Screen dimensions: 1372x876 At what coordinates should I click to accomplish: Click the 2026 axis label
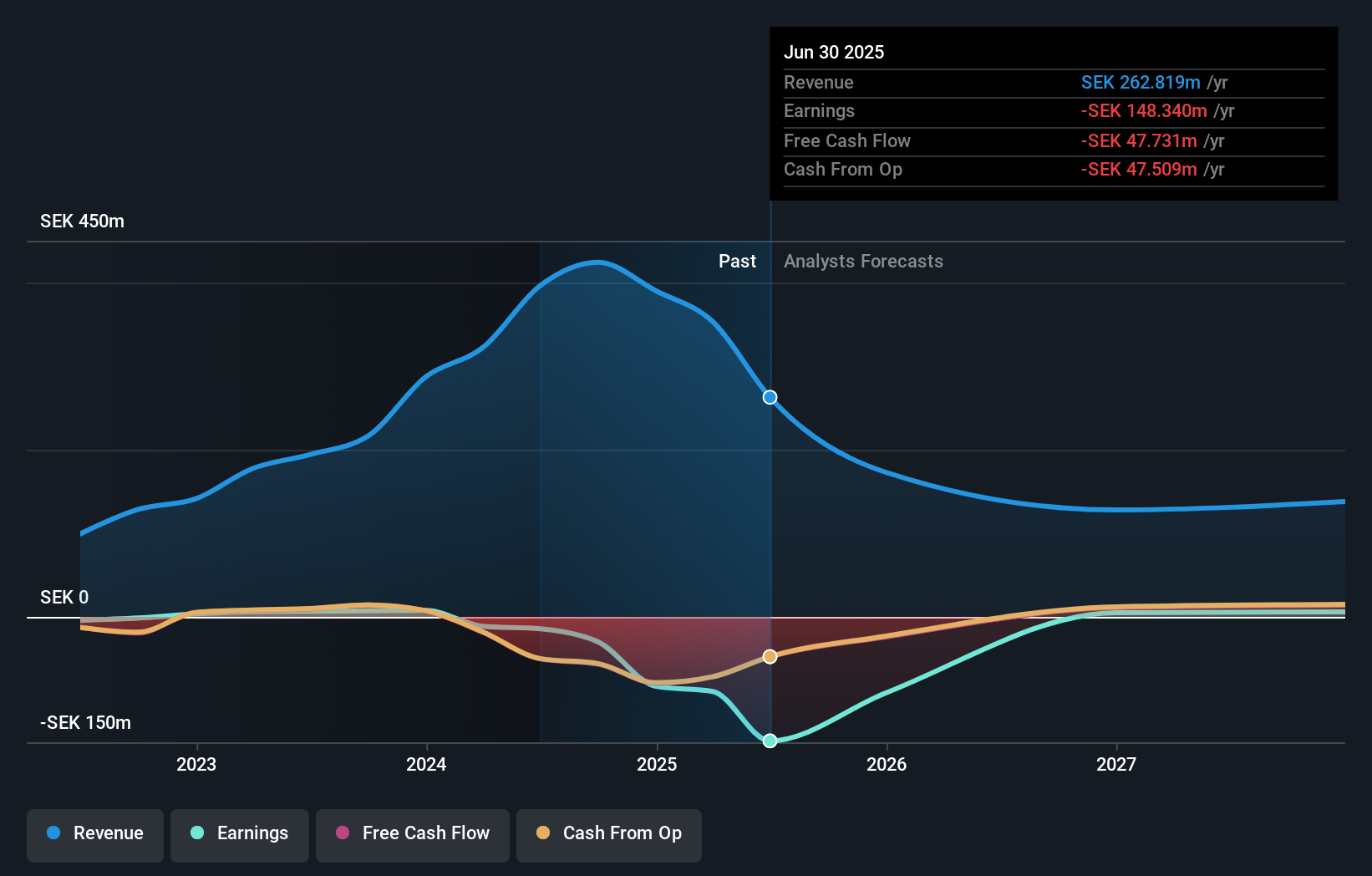pos(887,763)
